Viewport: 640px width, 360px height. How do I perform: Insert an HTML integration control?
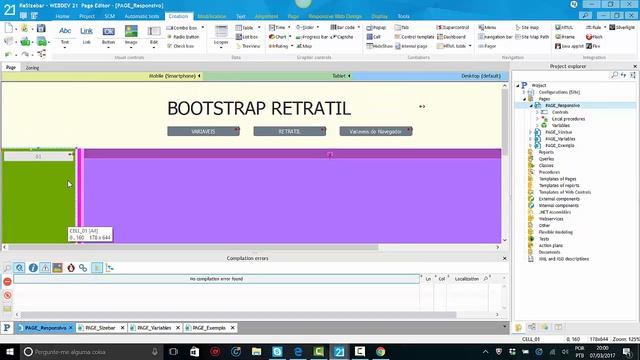click(564, 27)
